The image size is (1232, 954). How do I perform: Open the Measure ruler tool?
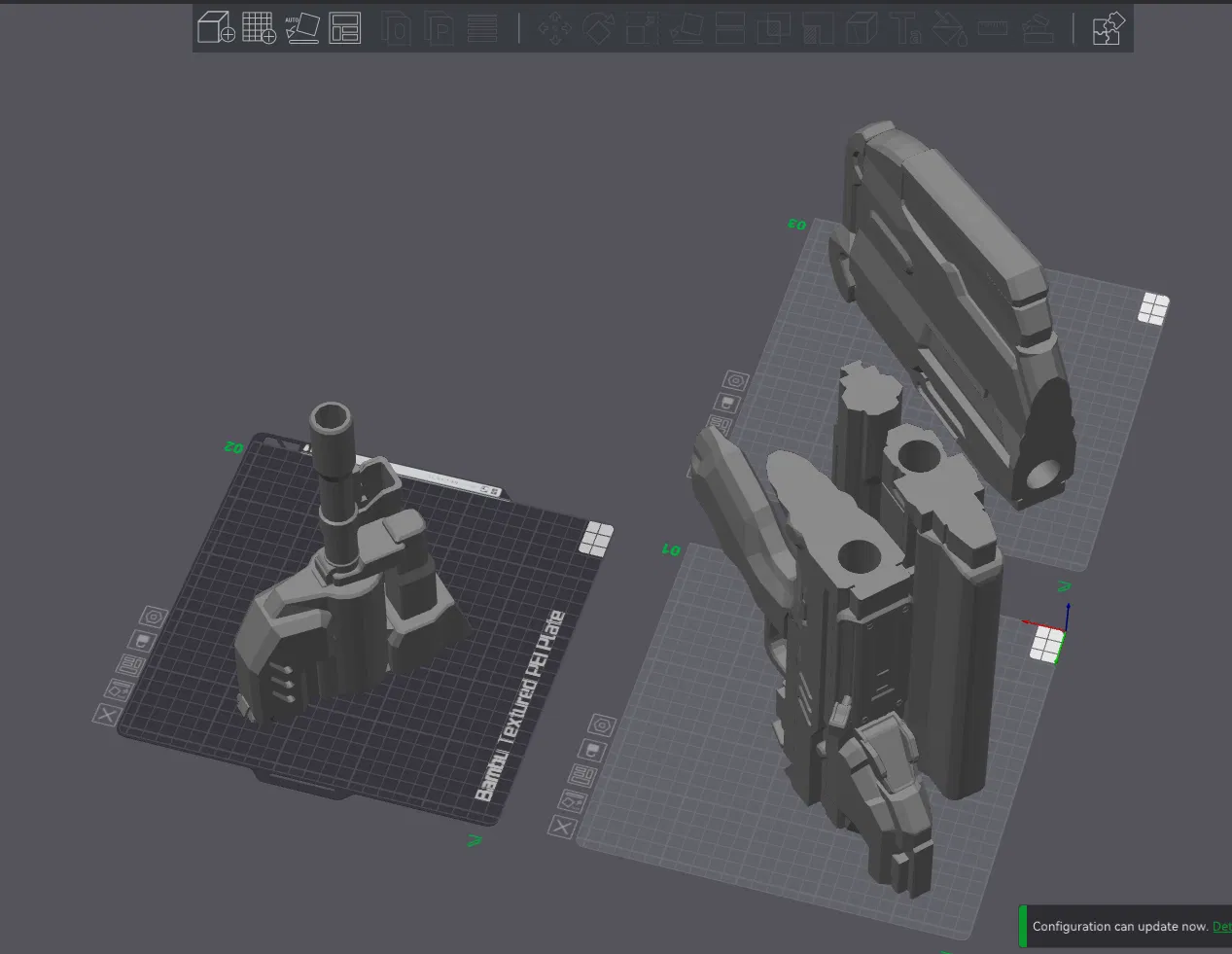coord(993,28)
